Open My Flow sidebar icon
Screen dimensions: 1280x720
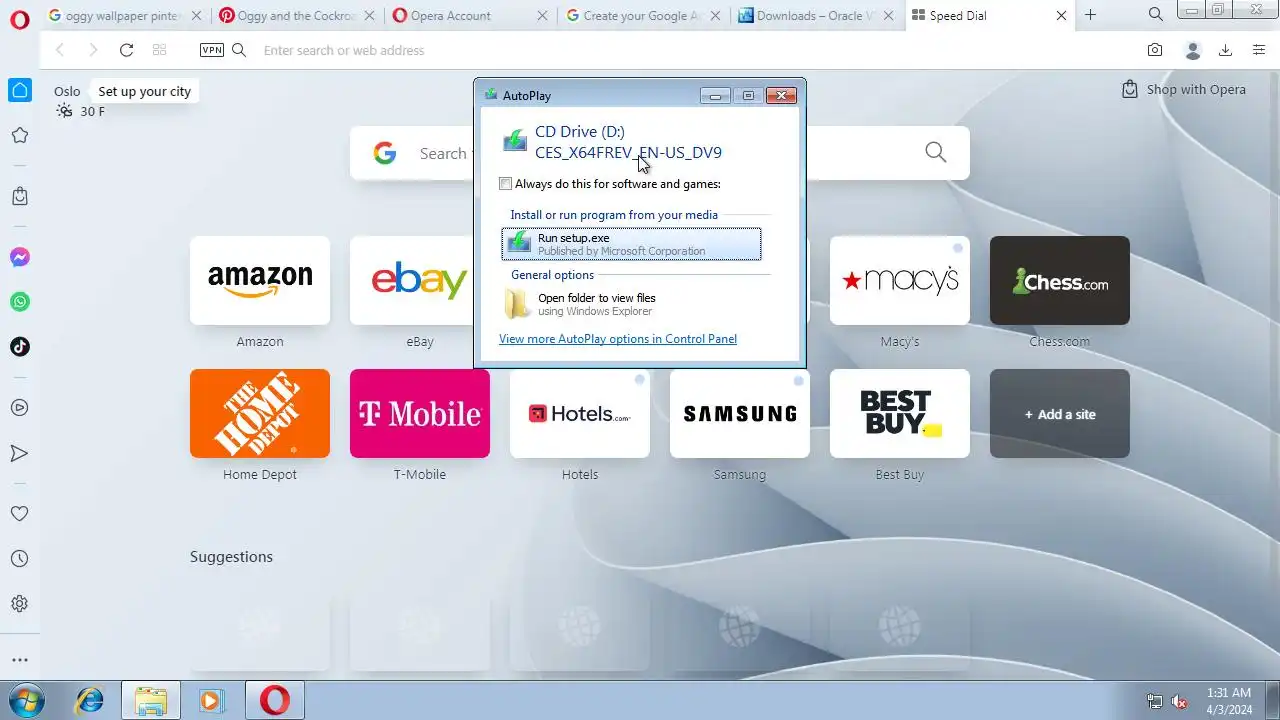point(20,453)
